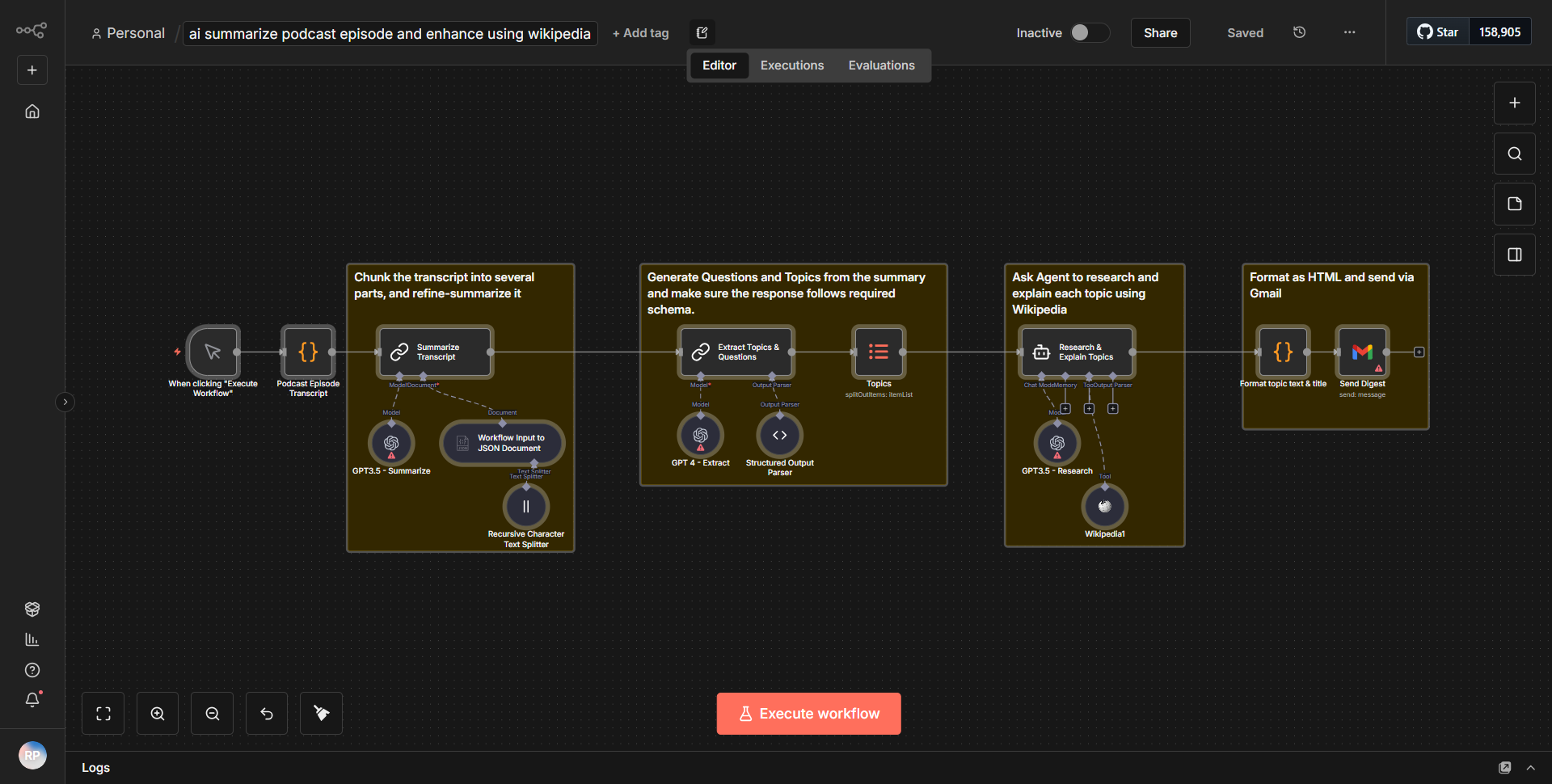Image resolution: width=1552 pixels, height=784 pixels.
Task: Zoom in on the canvas
Action: [158, 714]
